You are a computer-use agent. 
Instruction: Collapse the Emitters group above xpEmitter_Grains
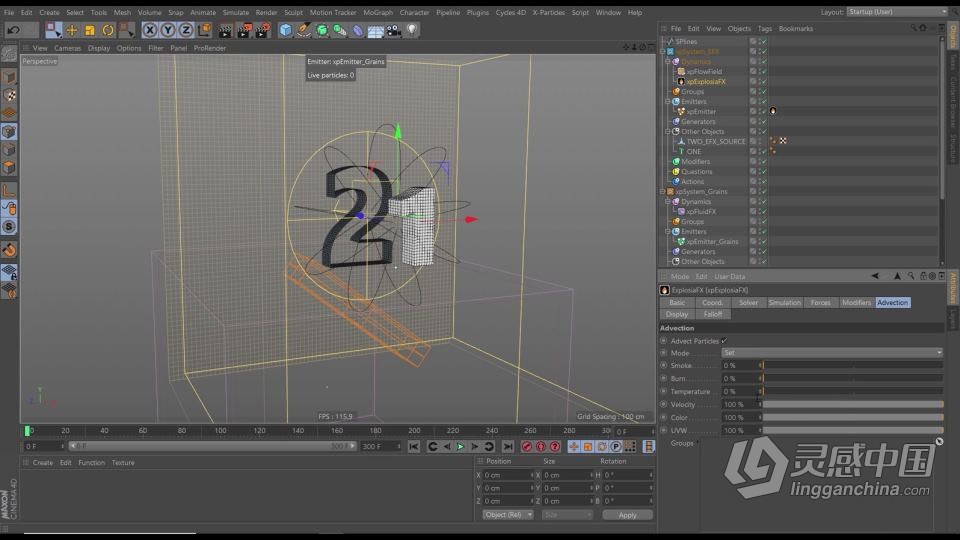pyautogui.click(x=668, y=231)
